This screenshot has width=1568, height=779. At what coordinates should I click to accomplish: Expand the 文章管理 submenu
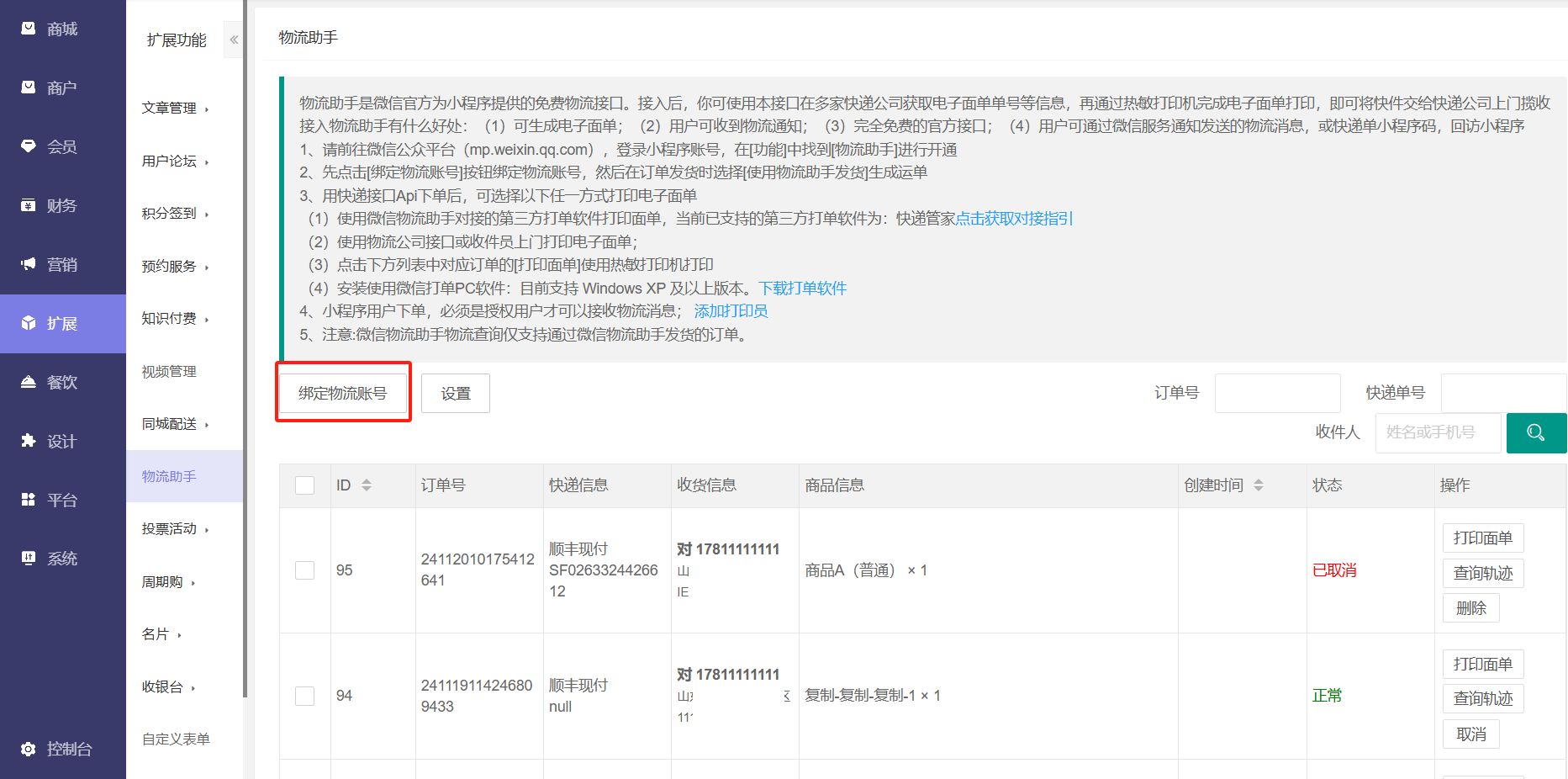click(x=175, y=109)
